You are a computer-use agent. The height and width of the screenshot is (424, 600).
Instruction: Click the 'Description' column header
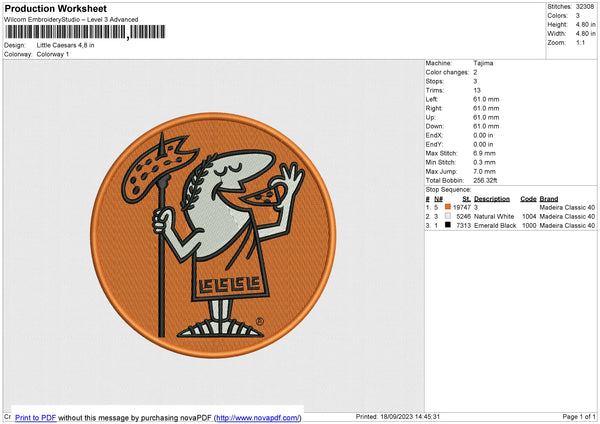tap(492, 199)
